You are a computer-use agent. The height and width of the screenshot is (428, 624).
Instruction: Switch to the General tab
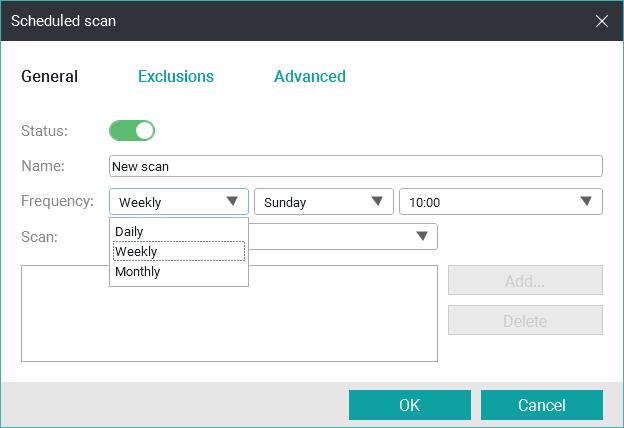tap(49, 76)
